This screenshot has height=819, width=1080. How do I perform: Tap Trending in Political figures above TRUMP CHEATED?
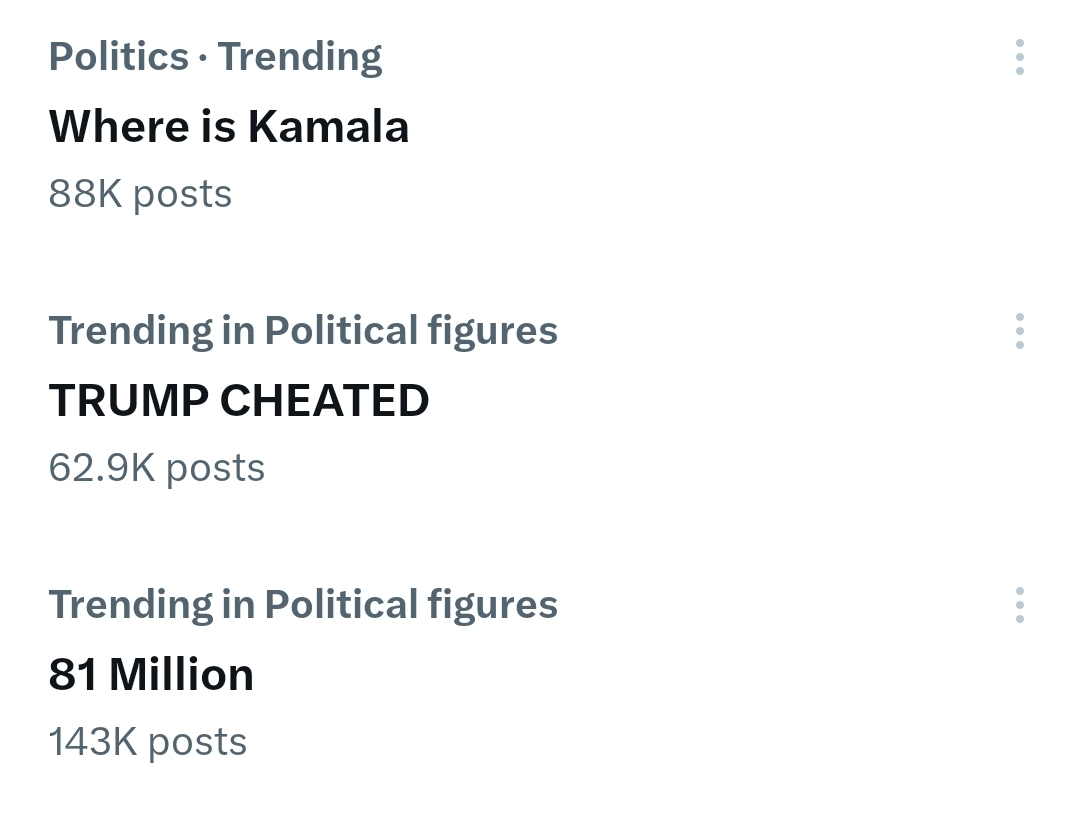(303, 331)
